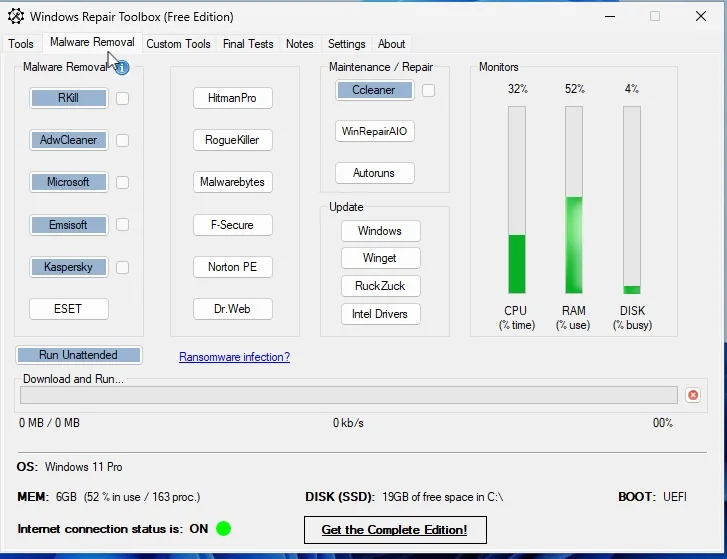
Task: Click the Norton PE button
Action: point(233,267)
